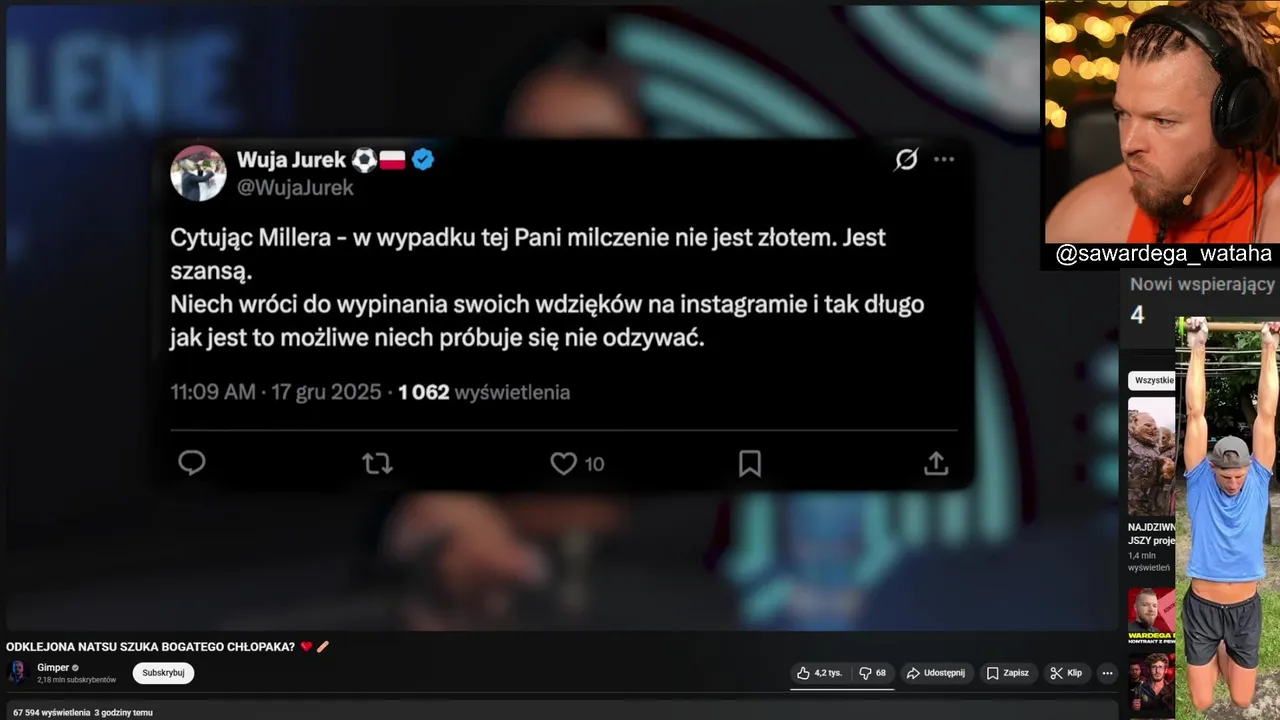The height and width of the screenshot is (720, 1280).
Task: Open Wuja Jurek profile avatar
Action: tap(198, 173)
